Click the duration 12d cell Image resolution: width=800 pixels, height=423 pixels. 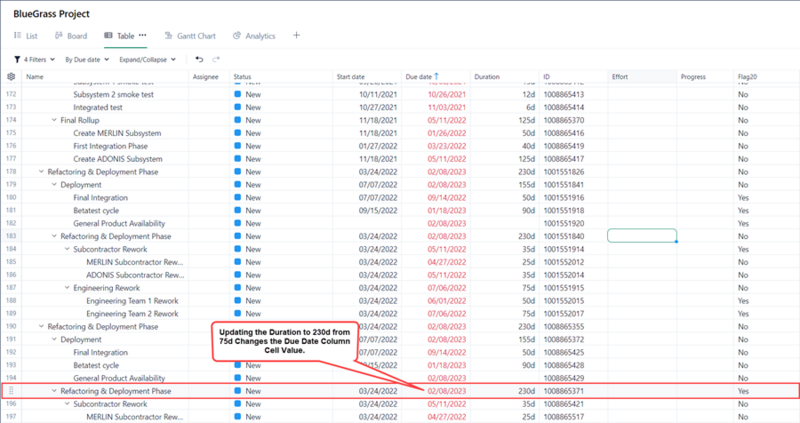click(529, 94)
